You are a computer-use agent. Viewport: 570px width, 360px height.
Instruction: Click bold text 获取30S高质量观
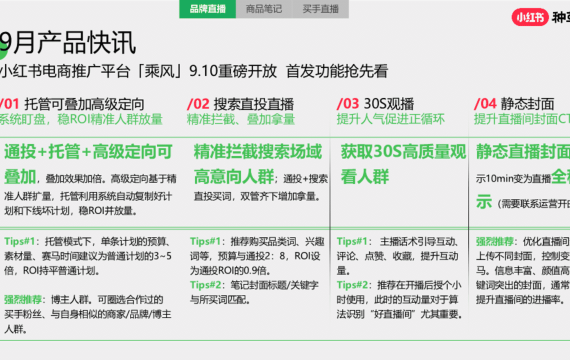click(403, 152)
